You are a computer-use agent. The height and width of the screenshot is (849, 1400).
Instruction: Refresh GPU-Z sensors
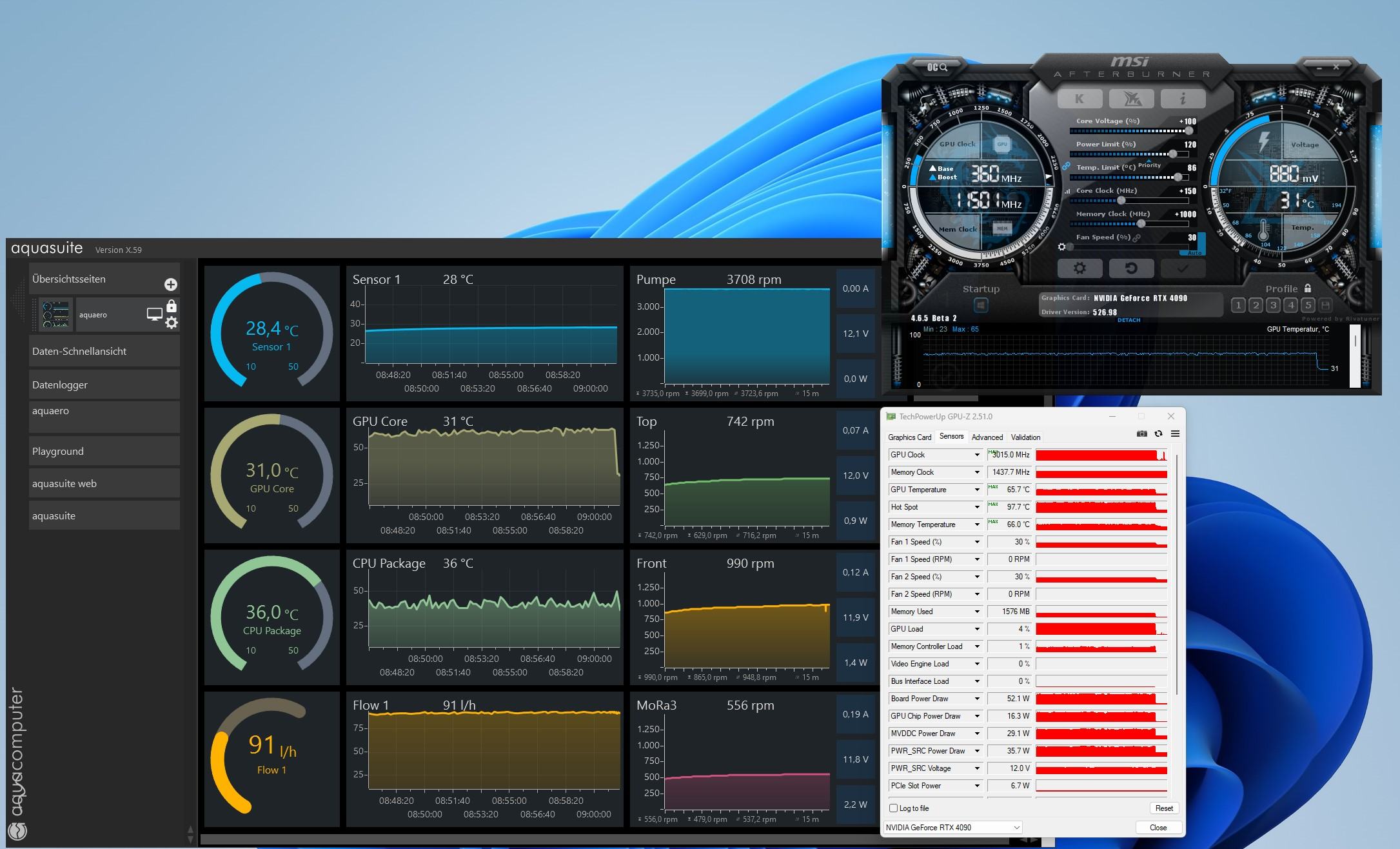[1159, 434]
